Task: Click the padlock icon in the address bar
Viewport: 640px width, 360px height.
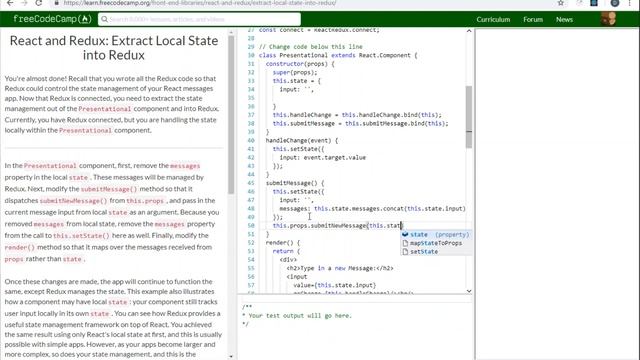Action: [x=57, y=3]
